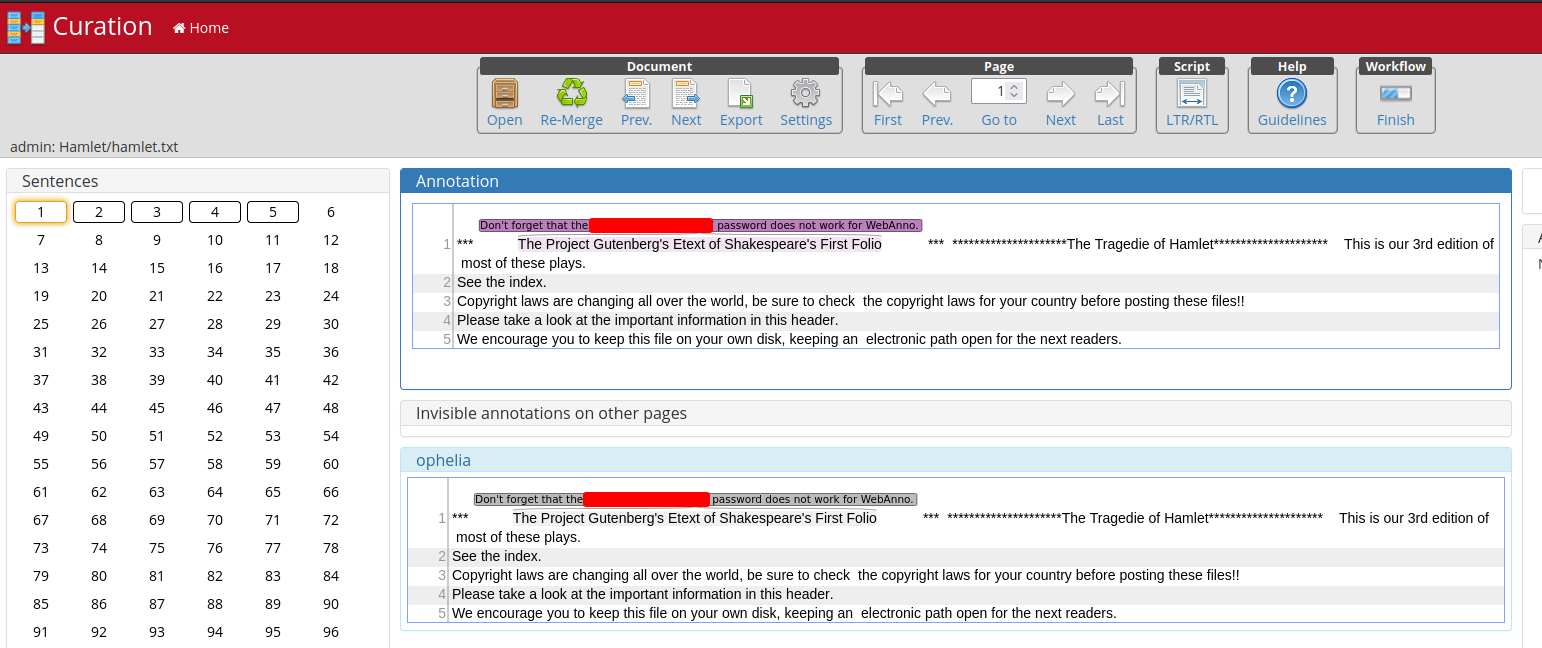Viewport: 1542px width, 648px height.
Task: Click 'admin: Hamlet/hamlet.txt' document label
Action: (94, 147)
